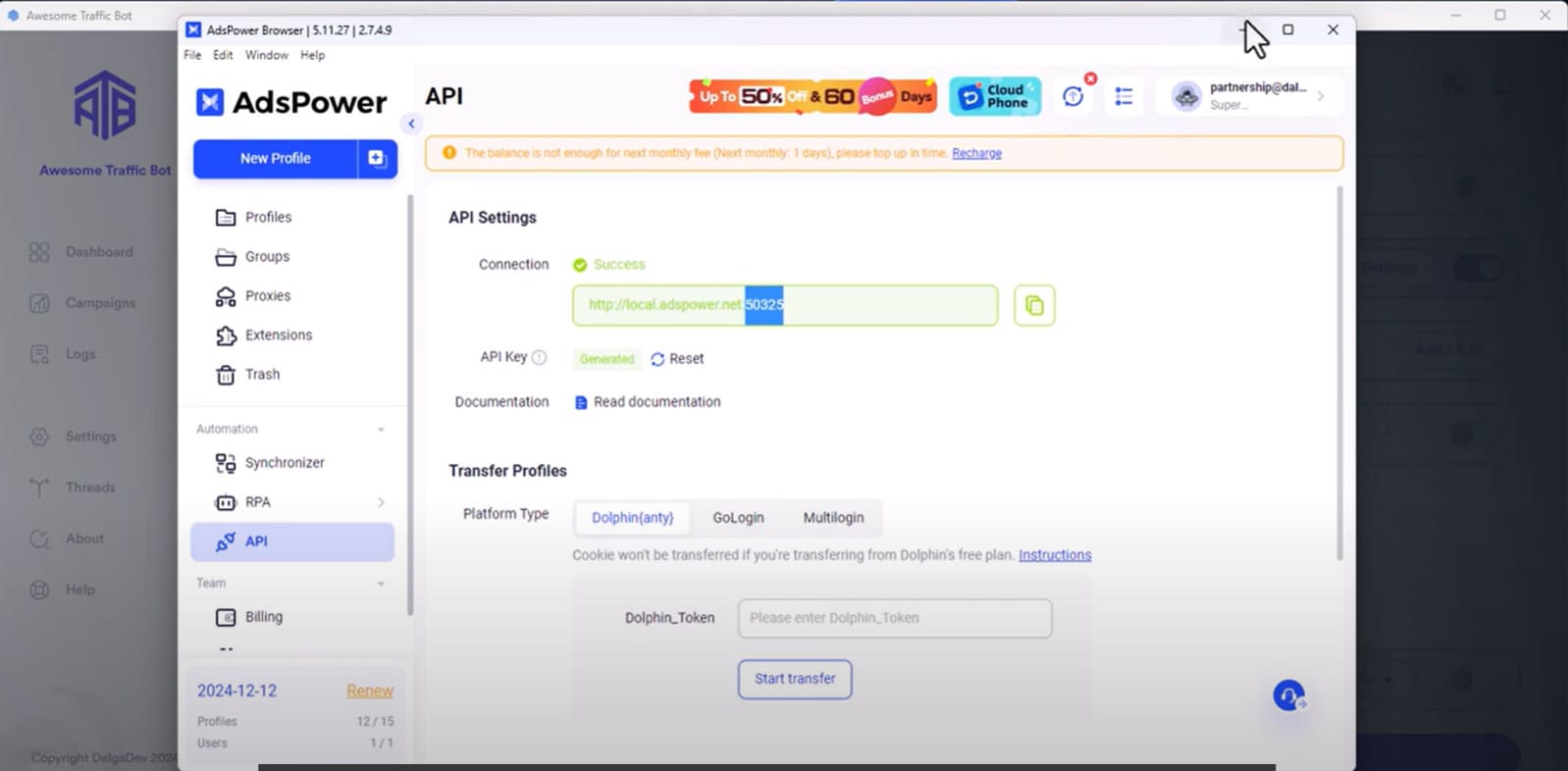Switch to the Multilogin platform tab
This screenshot has height=771, width=1568.
(833, 518)
